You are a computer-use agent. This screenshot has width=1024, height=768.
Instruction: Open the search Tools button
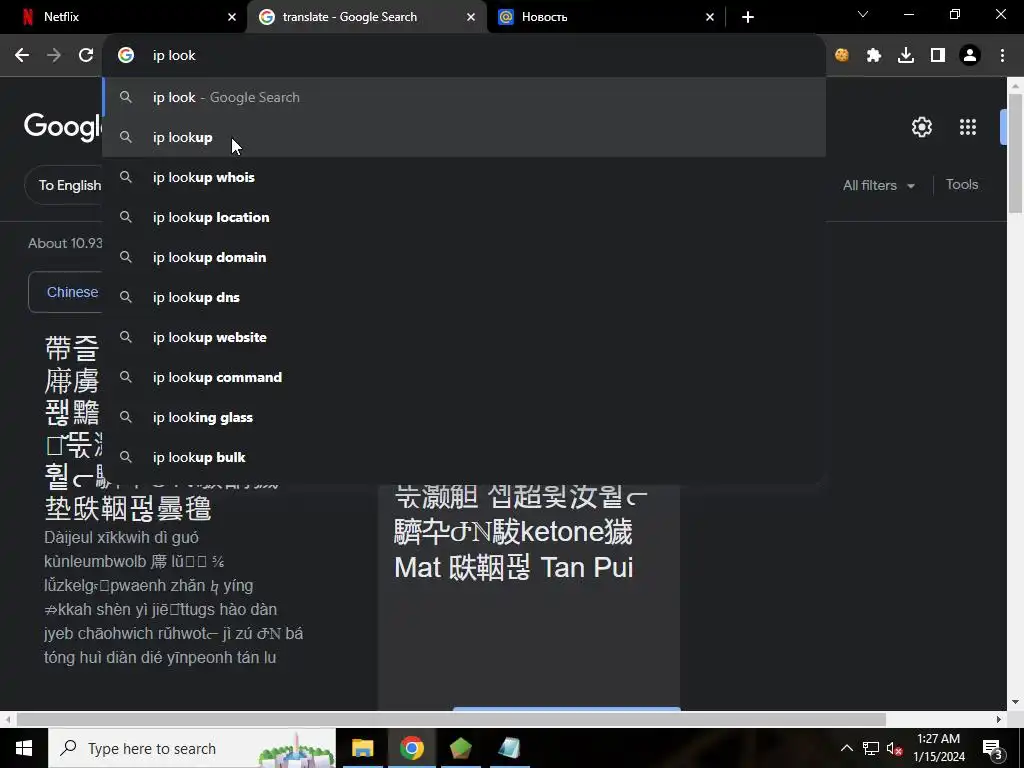pyautogui.click(x=962, y=185)
